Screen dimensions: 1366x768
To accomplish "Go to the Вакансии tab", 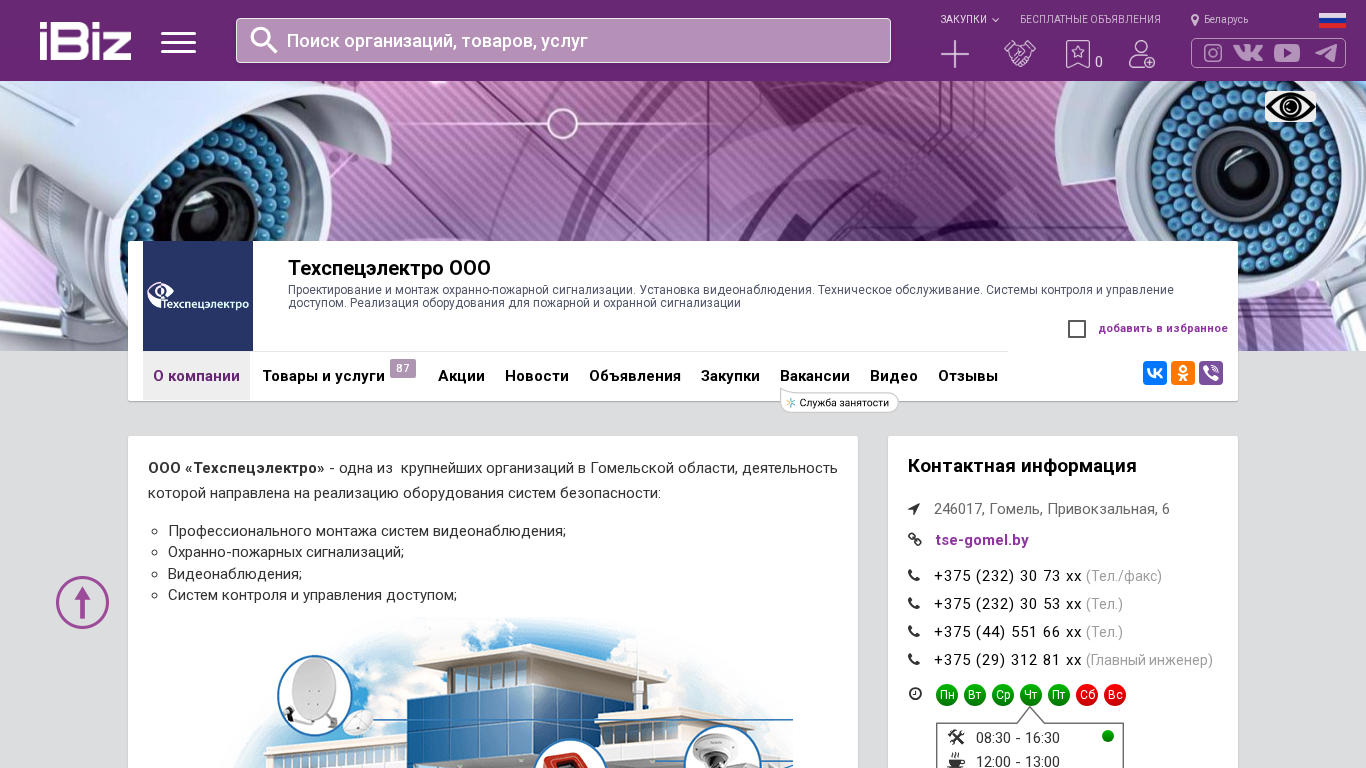I will [815, 376].
